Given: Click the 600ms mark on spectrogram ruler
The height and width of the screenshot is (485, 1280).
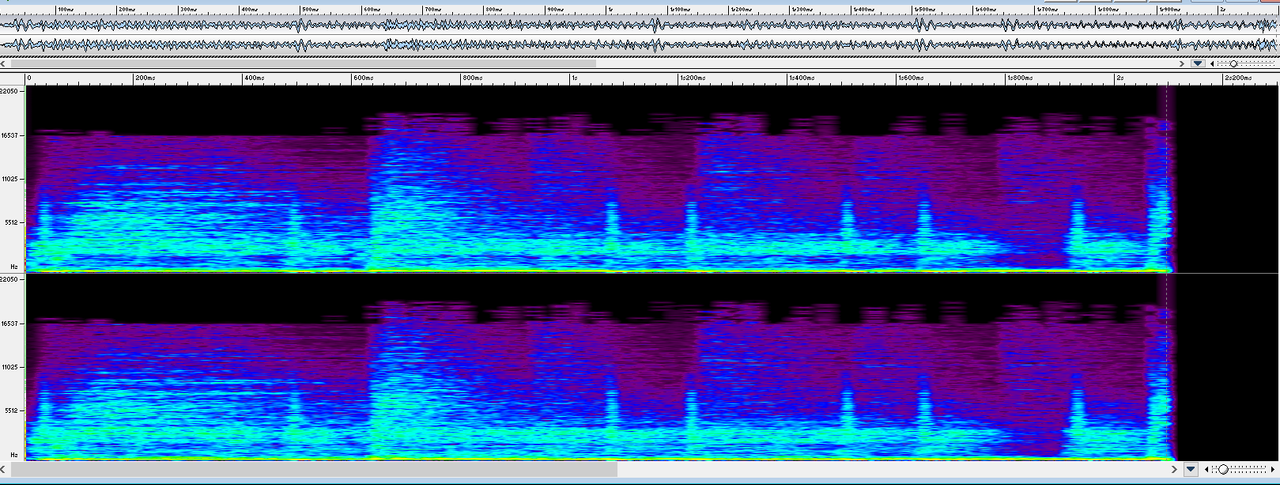Looking at the screenshot, I should click(362, 77).
